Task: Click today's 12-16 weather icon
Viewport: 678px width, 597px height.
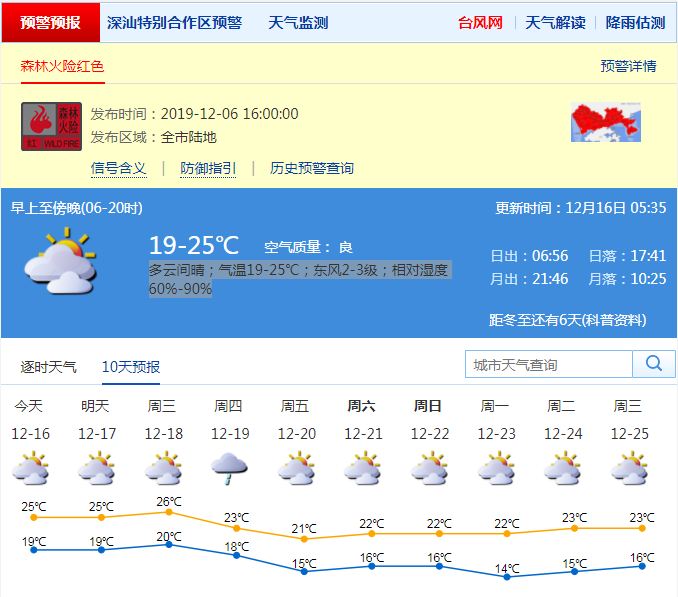Action: click(x=29, y=467)
